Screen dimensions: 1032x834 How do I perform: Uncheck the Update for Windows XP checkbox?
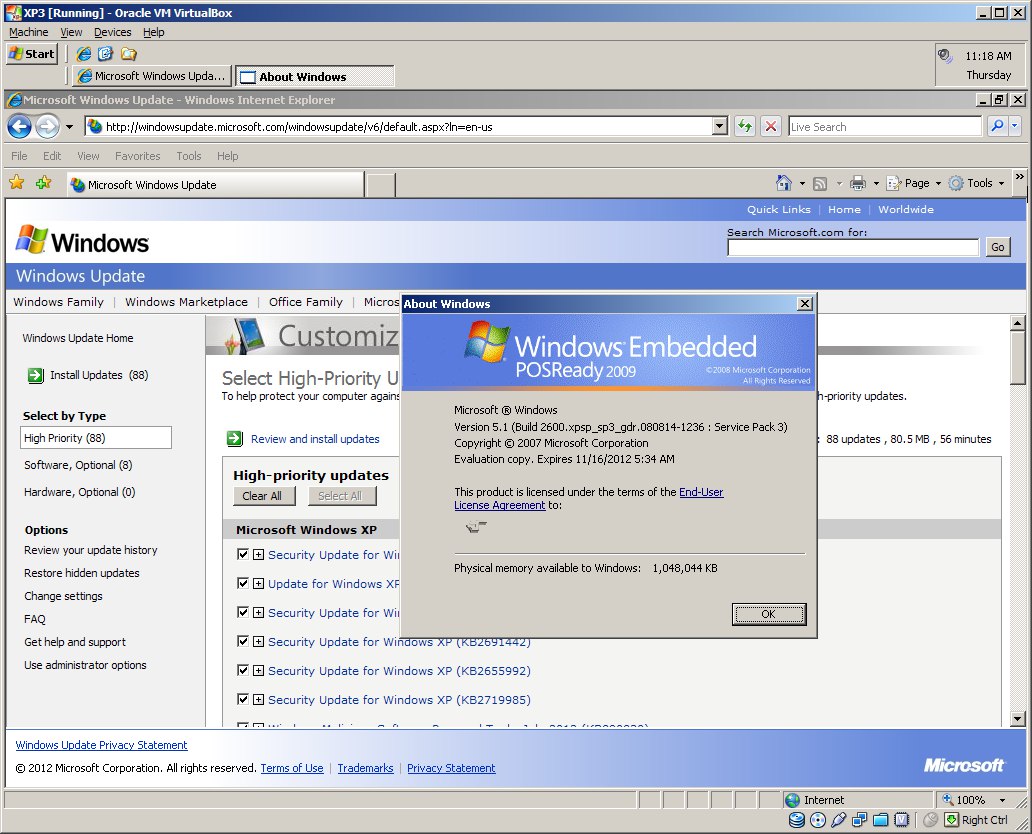[243, 583]
